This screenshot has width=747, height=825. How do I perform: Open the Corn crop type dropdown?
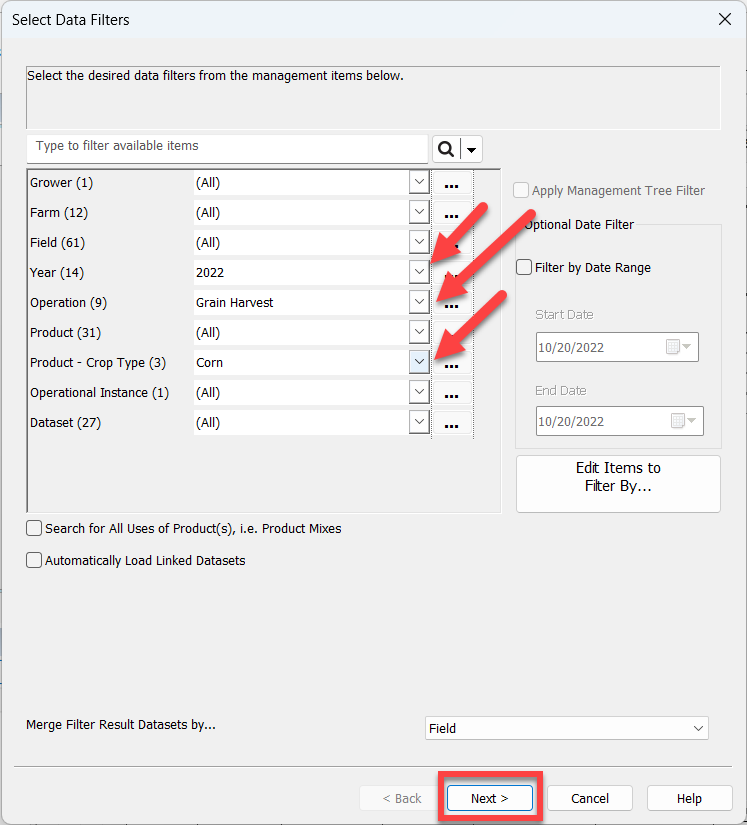pyautogui.click(x=419, y=362)
